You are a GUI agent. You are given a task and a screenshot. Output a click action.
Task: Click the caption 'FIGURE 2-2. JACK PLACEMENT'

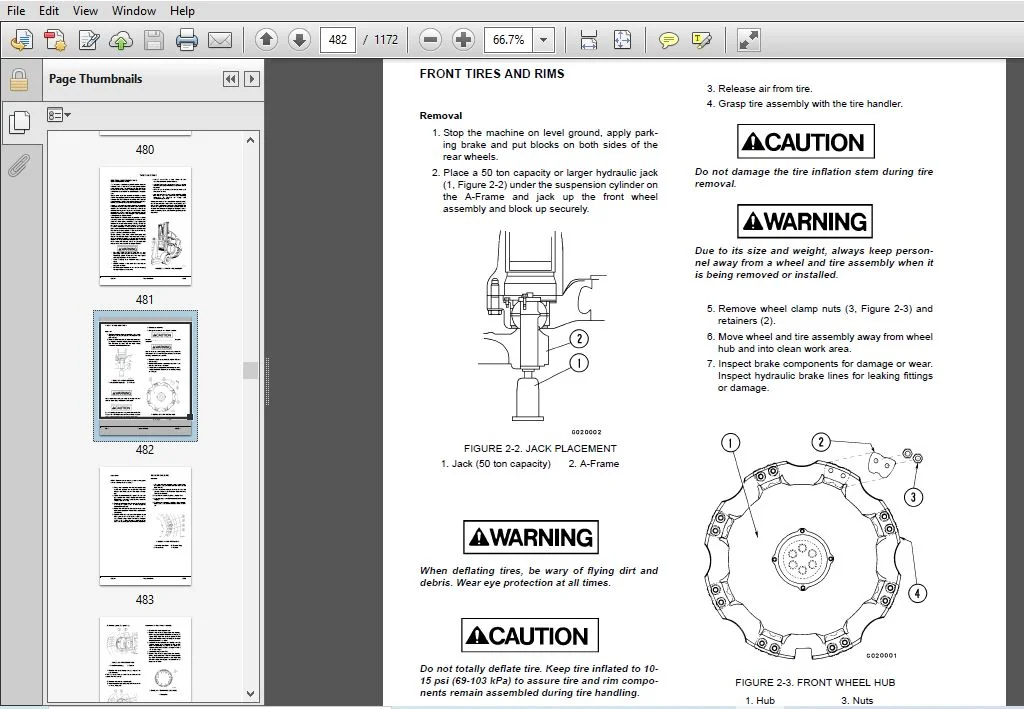(x=540, y=449)
